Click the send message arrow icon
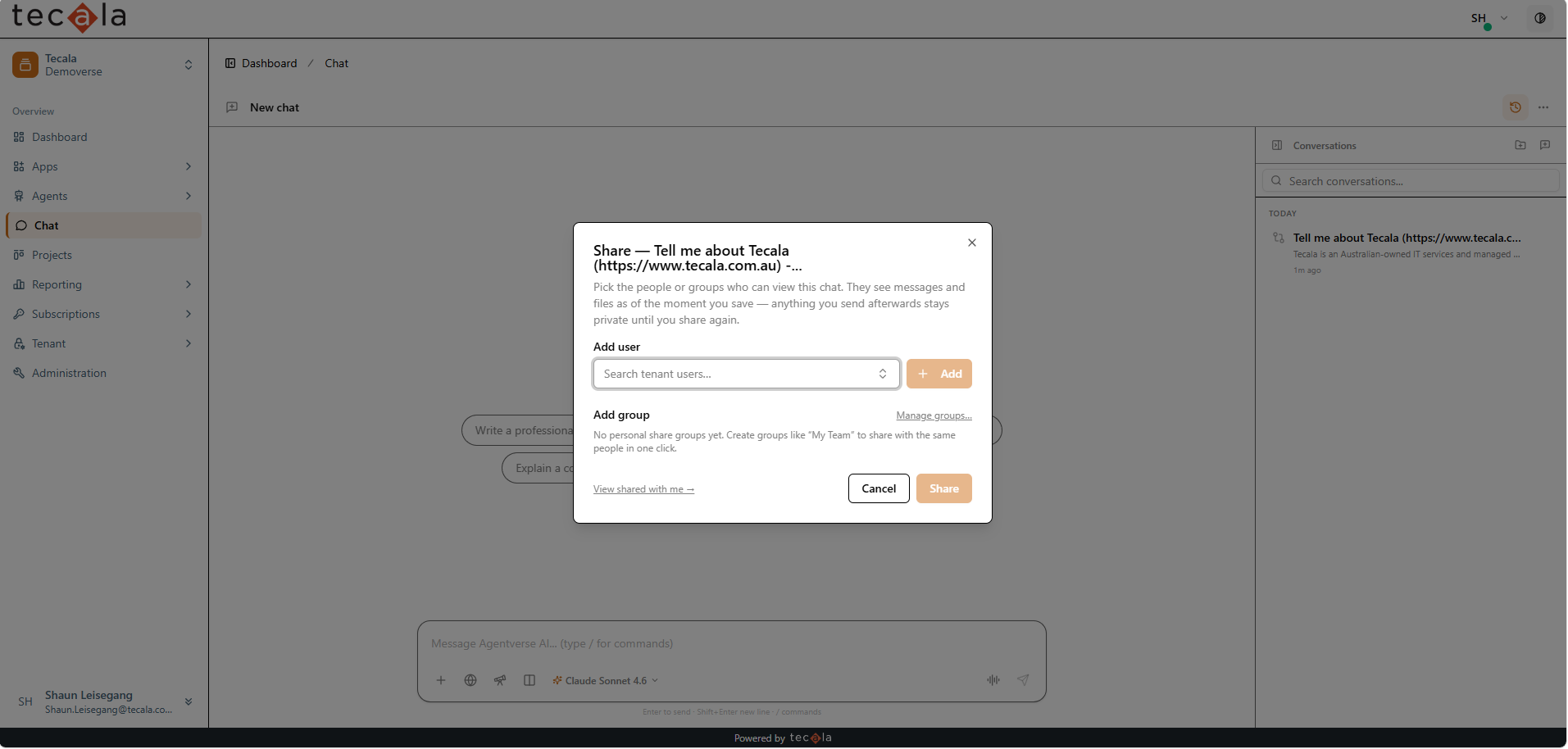The width and height of the screenshot is (1568, 749). [x=1023, y=680]
